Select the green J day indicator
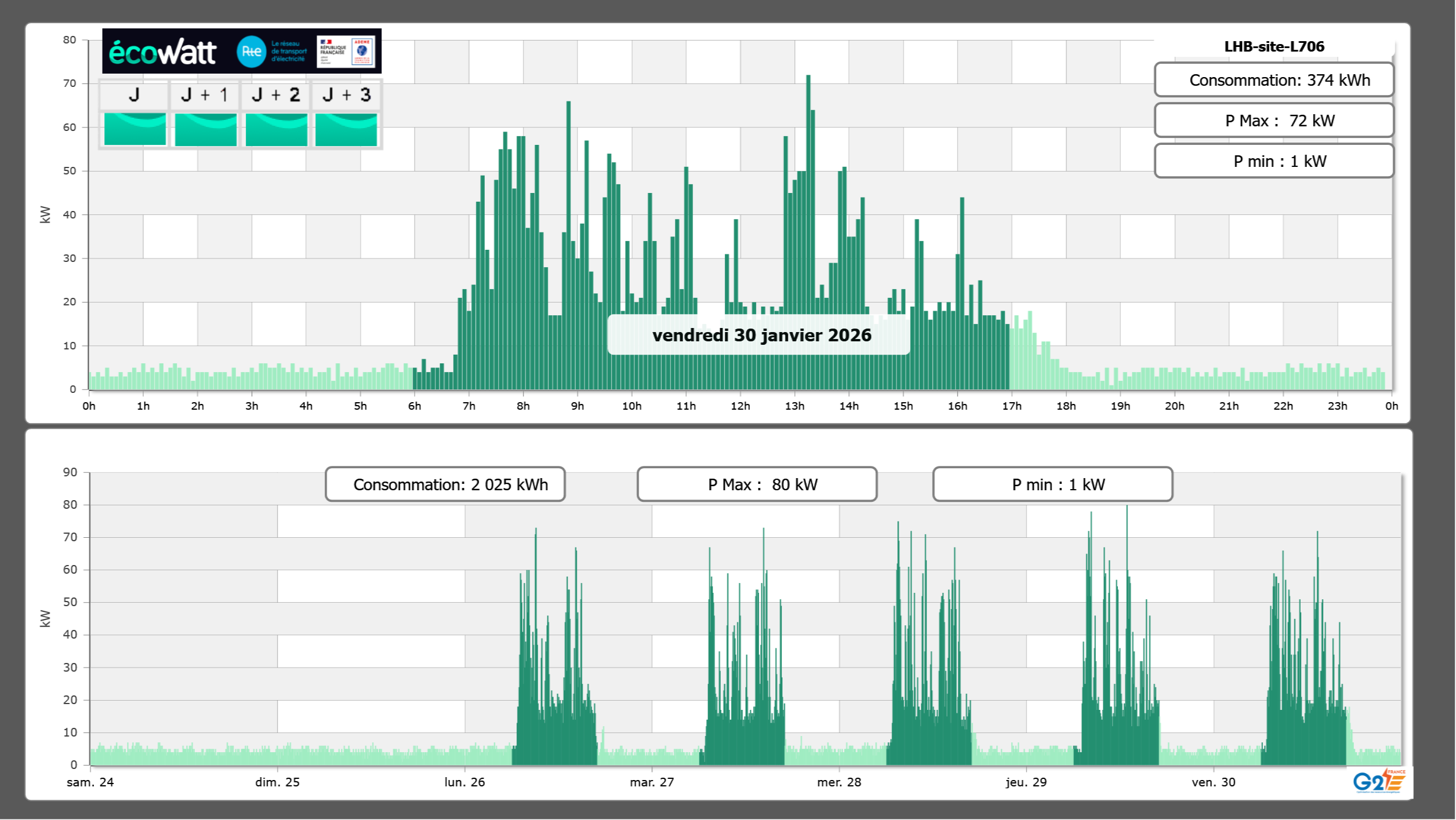This screenshot has width=1456, height=820. (x=135, y=129)
